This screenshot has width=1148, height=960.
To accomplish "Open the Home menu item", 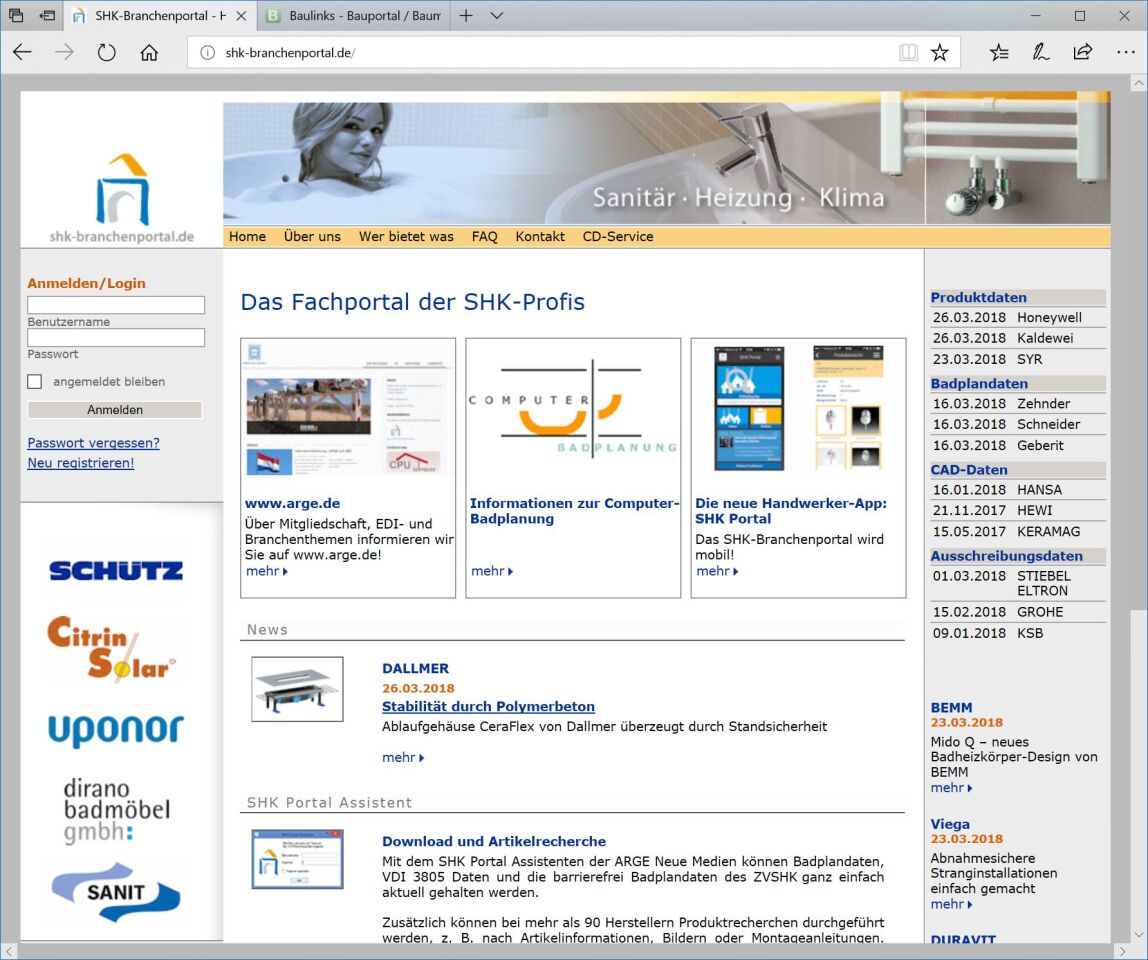I will coord(247,237).
